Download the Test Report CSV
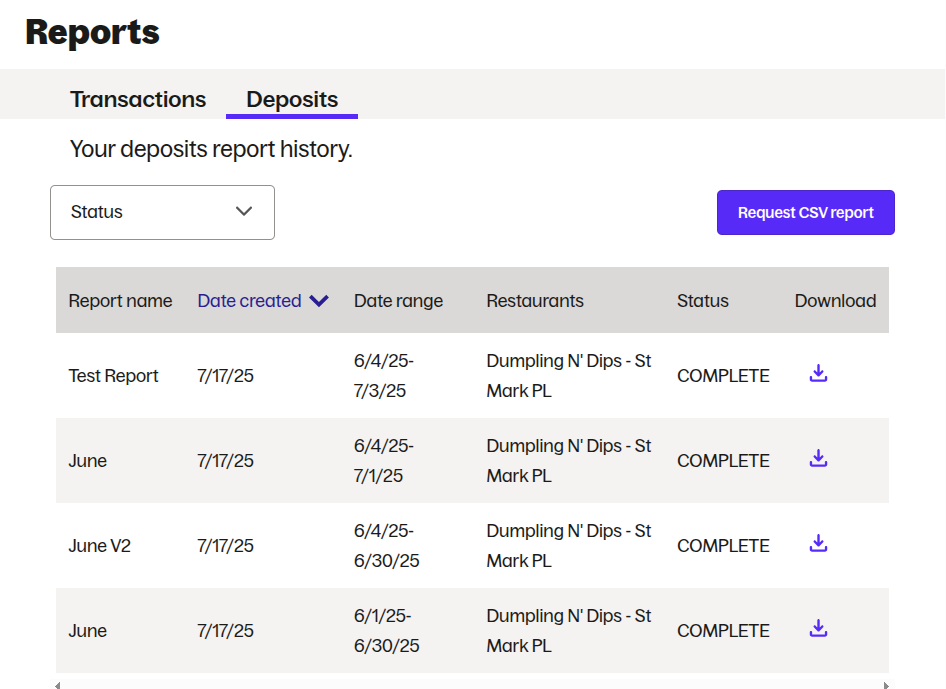Screen dimensions: 946x689 [x=818, y=373]
